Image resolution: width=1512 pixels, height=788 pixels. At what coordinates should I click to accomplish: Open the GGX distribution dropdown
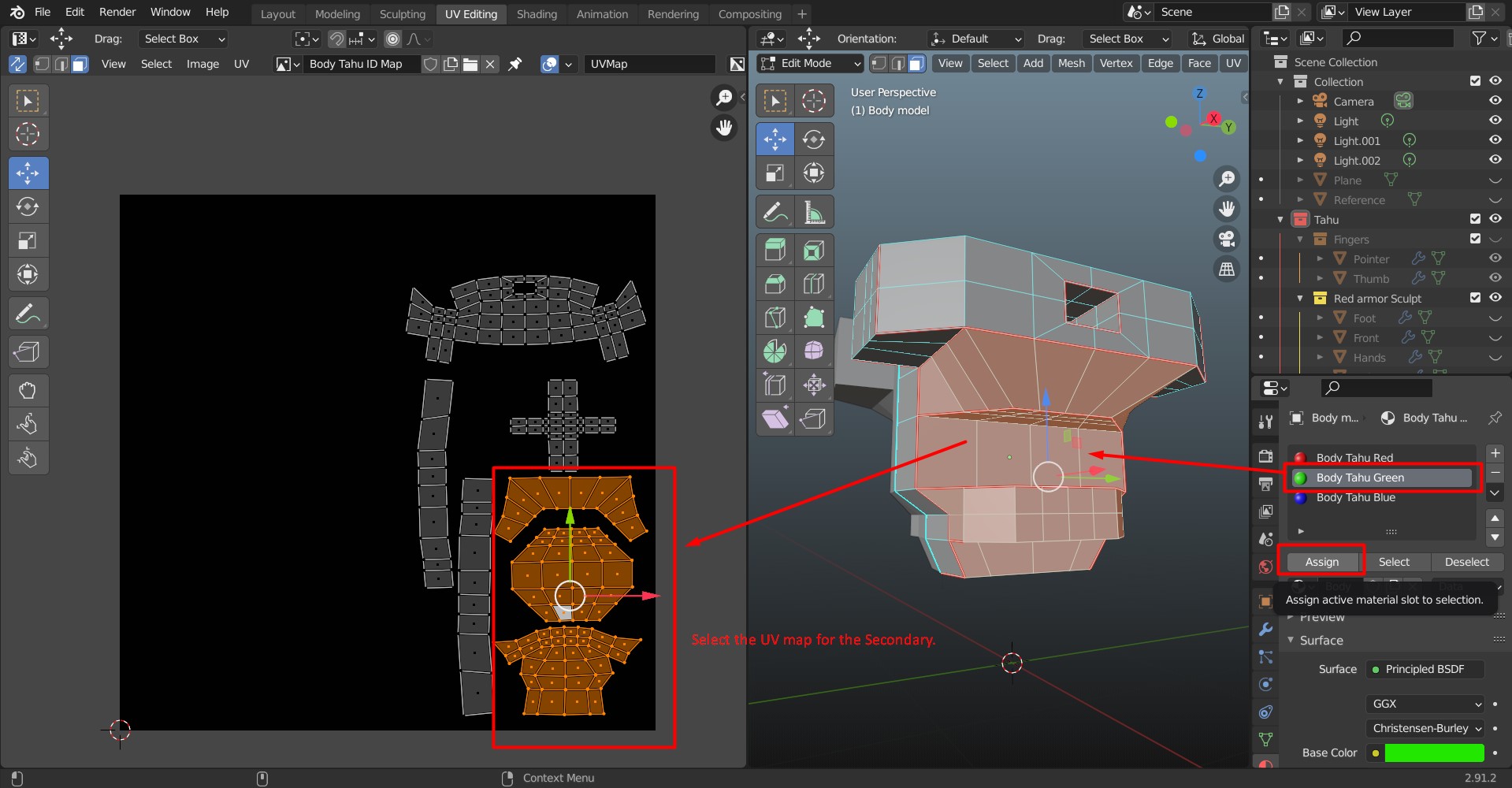[x=1425, y=704]
